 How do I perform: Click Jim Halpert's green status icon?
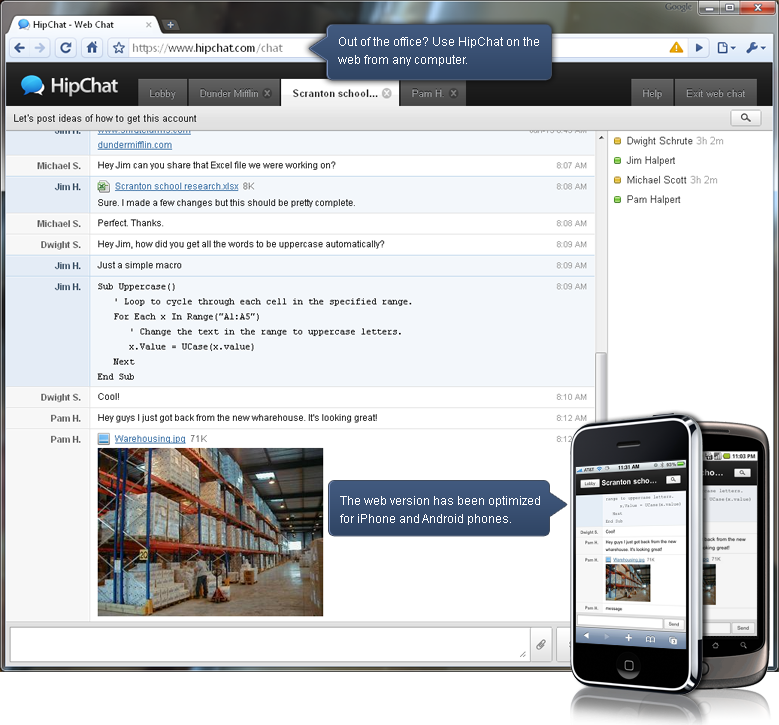point(618,161)
